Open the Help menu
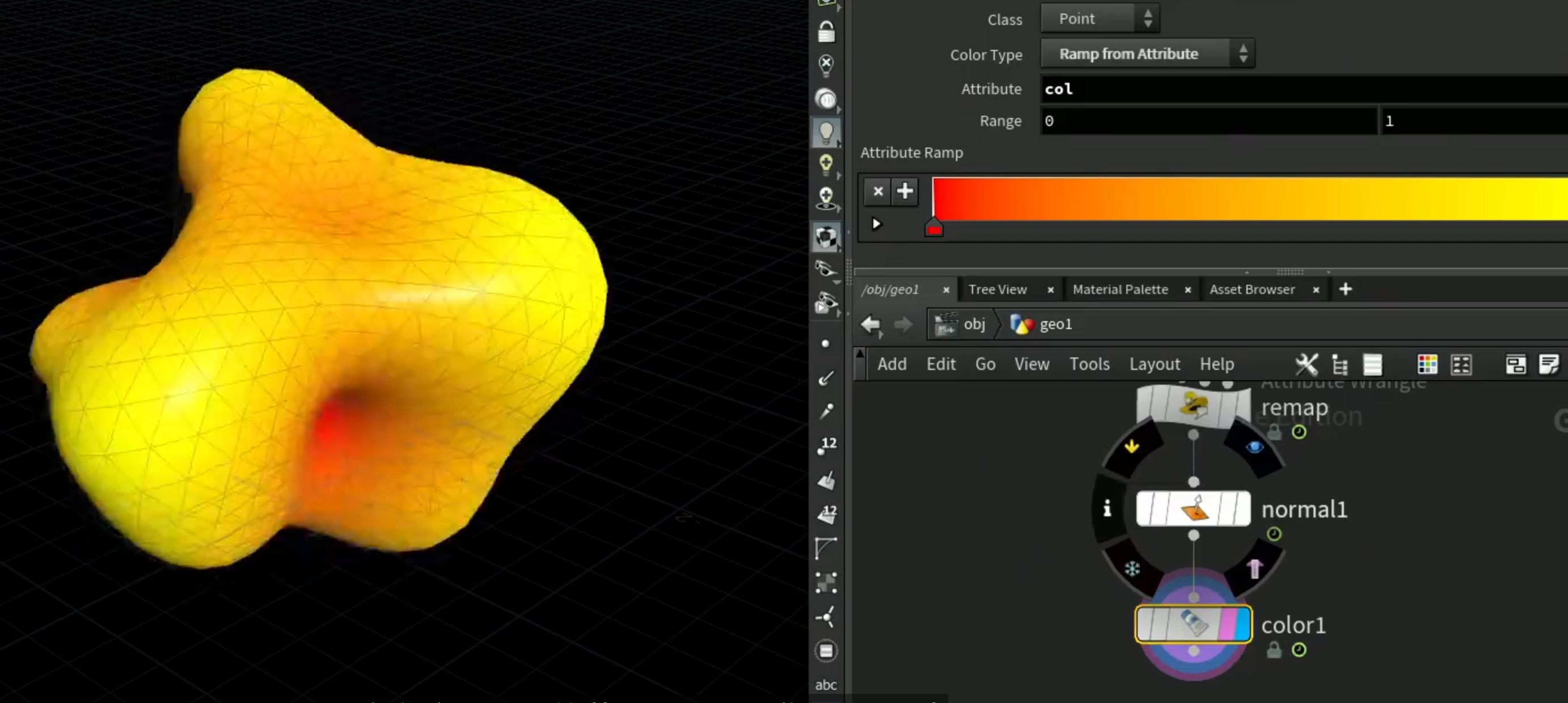 point(1216,364)
